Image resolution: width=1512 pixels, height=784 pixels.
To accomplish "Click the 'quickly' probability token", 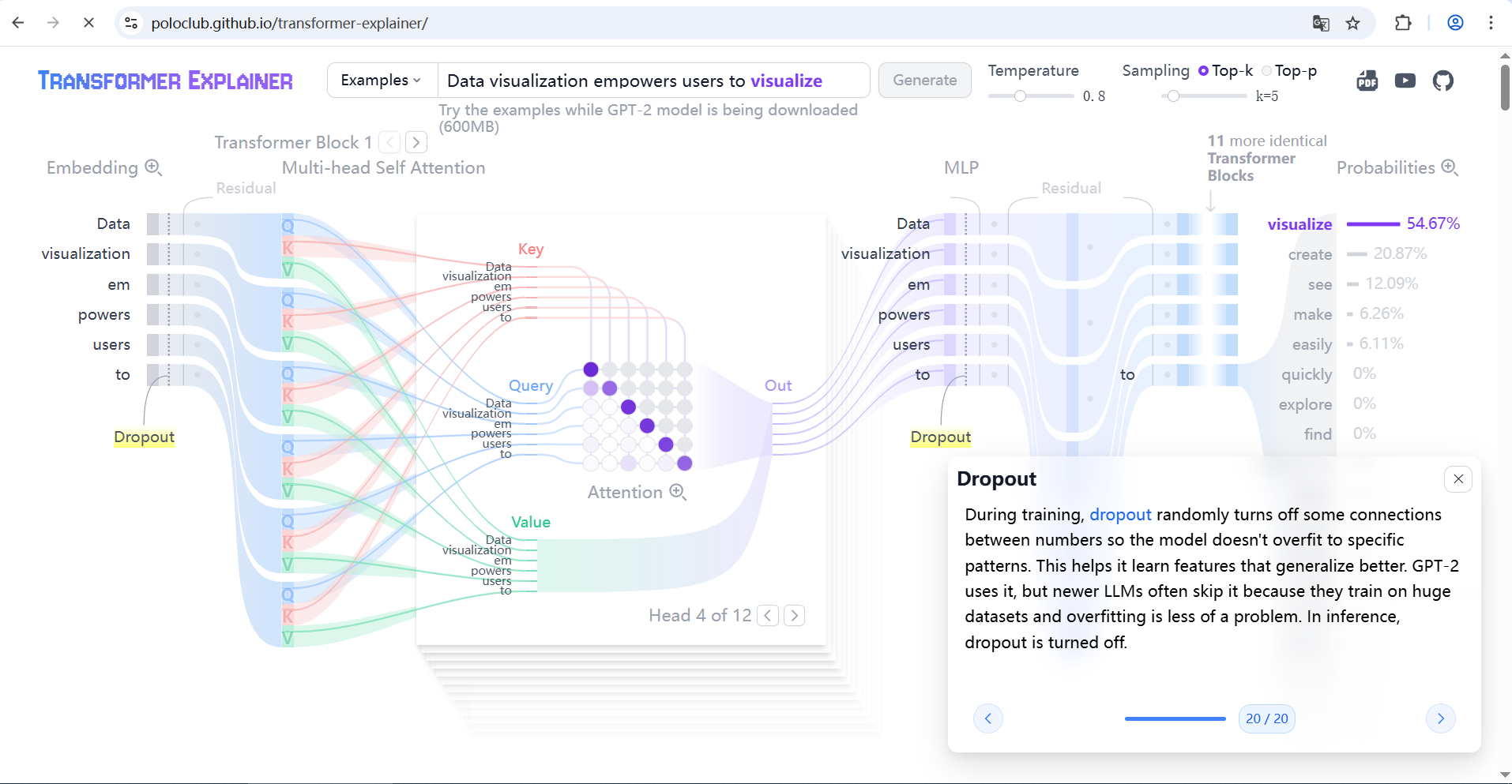I will tap(1307, 374).
